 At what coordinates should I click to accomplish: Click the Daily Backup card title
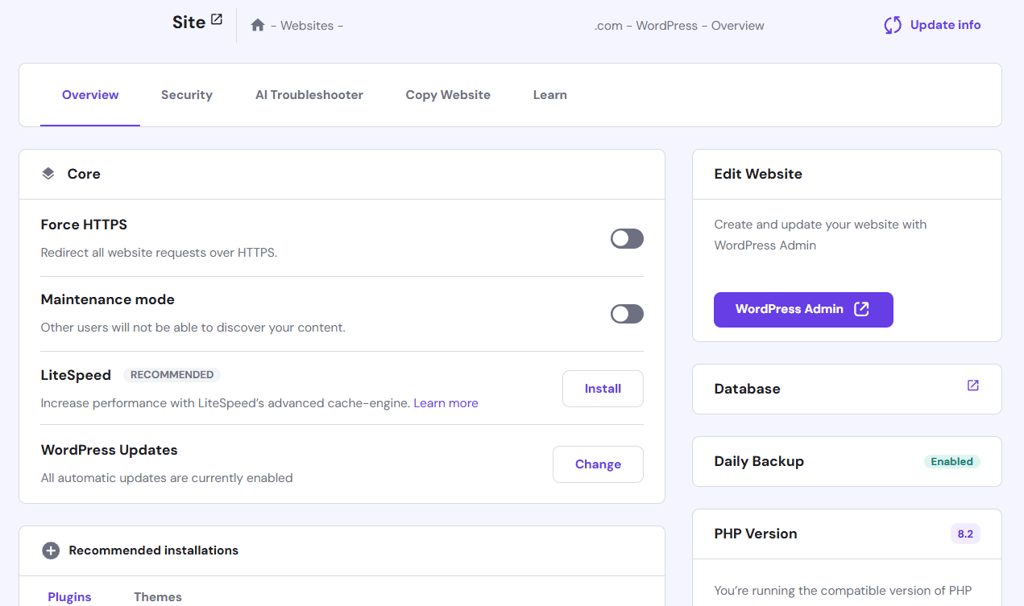pyautogui.click(x=759, y=461)
